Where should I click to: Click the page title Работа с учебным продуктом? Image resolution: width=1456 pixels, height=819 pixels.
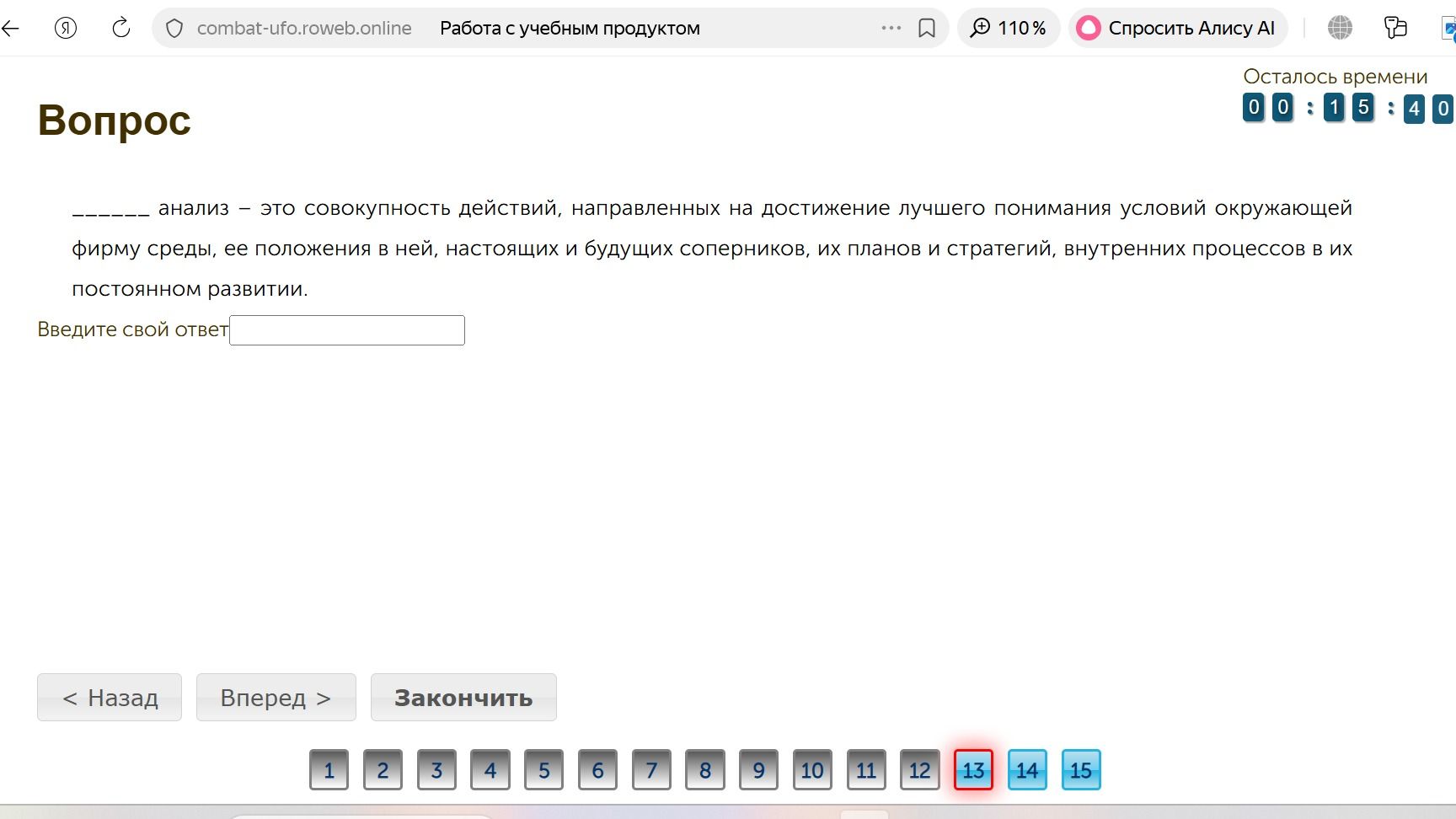click(x=570, y=28)
